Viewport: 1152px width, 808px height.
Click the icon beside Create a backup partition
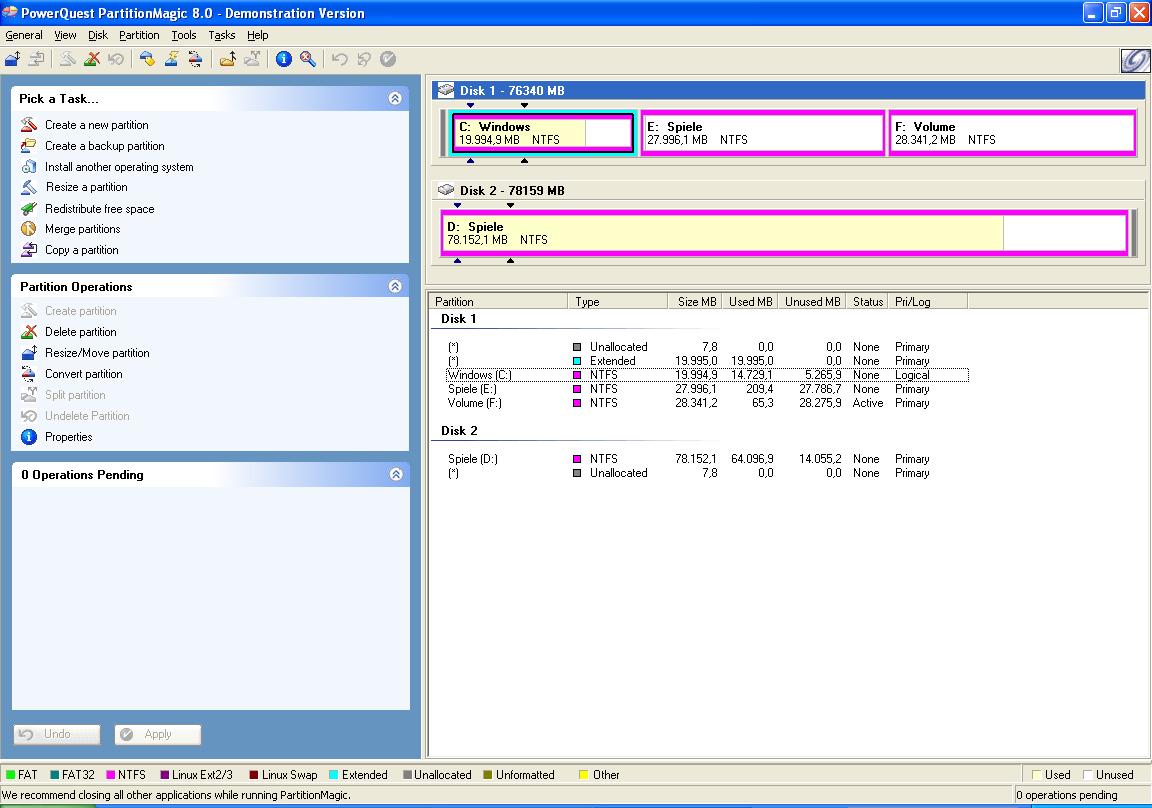(x=29, y=145)
